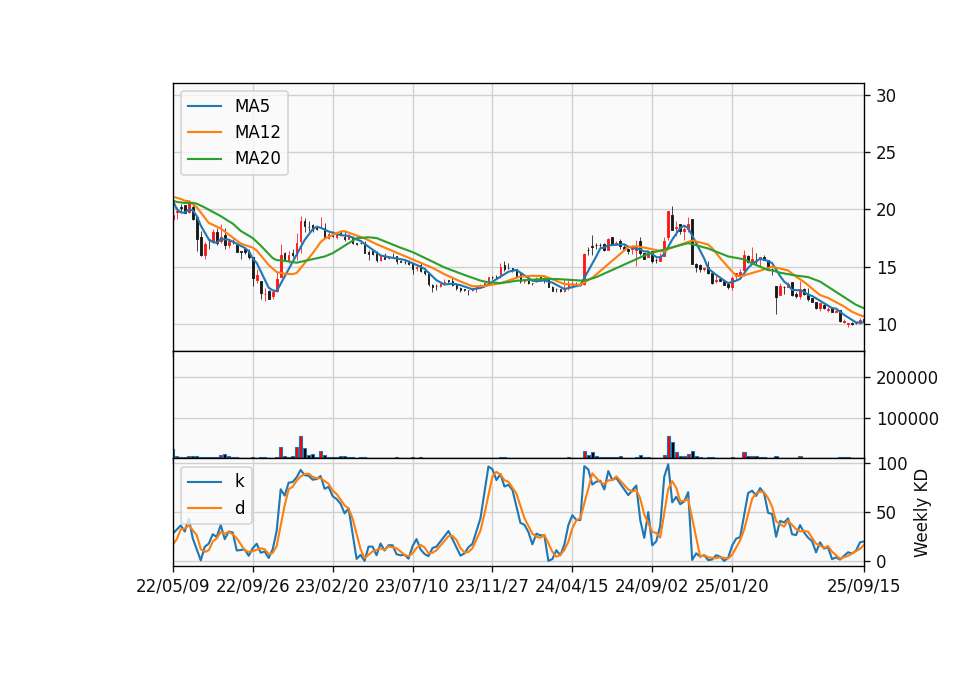Click the KD axis value 100
This screenshot has height=690, width=960.
point(891,464)
